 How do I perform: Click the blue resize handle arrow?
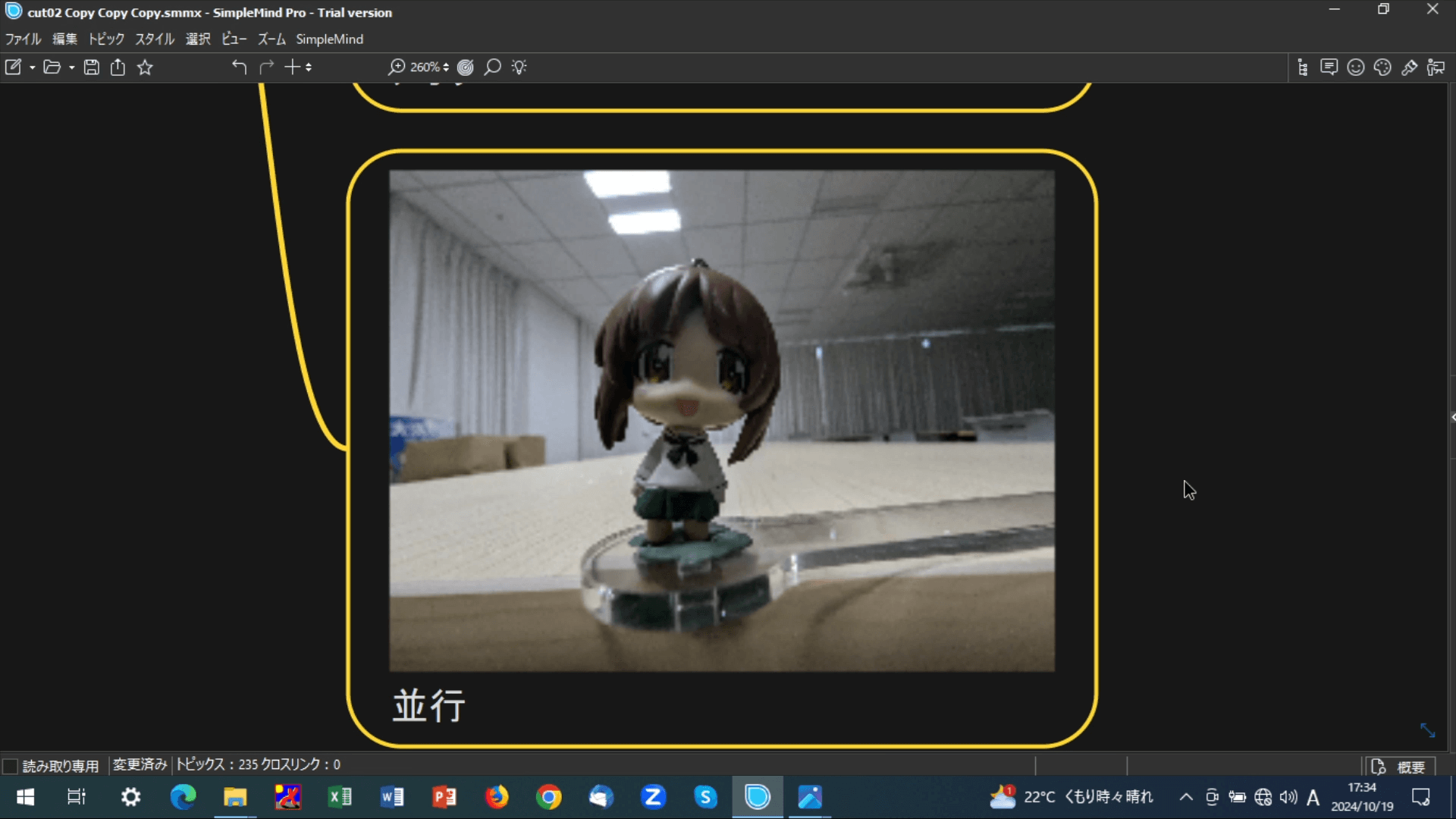1427,730
